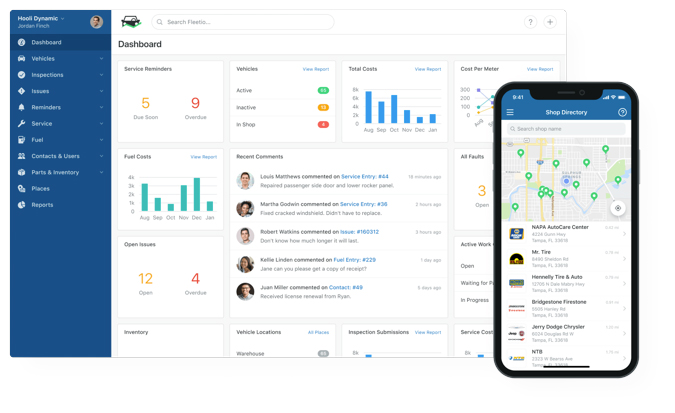The height and width of the screenshot is (413, 675).
Task: Go to Places in the sidebar
Action: coord(40,188)
